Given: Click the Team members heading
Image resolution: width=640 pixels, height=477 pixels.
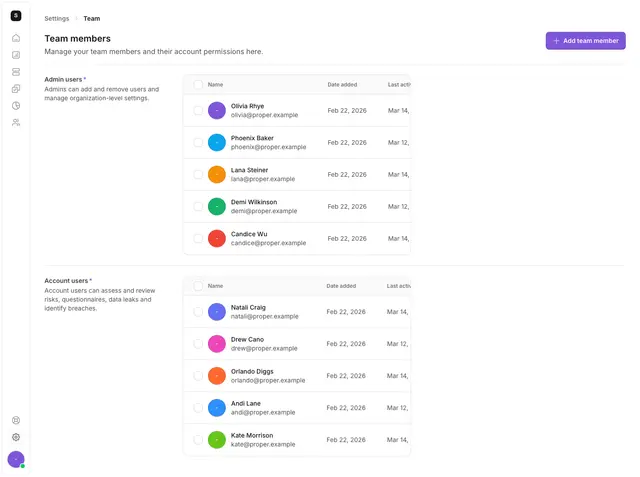Looking at the screenshot, I should tap(78, 38).
